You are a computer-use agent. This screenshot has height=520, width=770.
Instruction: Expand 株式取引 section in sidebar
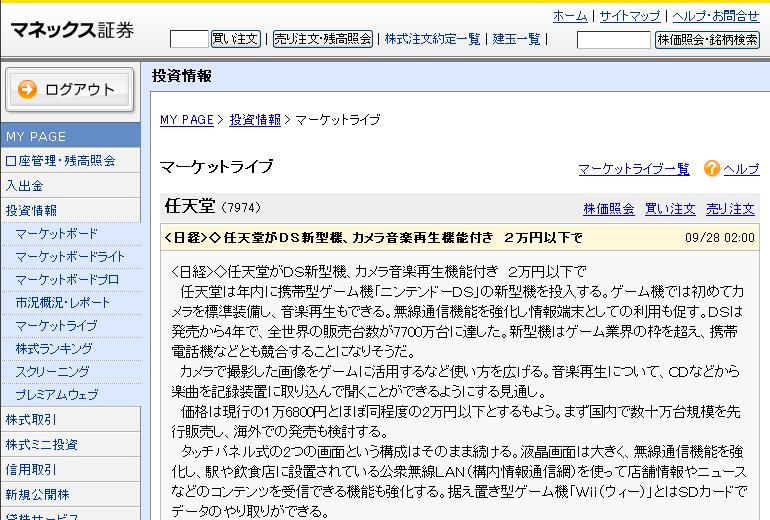[x=31, y=419]
